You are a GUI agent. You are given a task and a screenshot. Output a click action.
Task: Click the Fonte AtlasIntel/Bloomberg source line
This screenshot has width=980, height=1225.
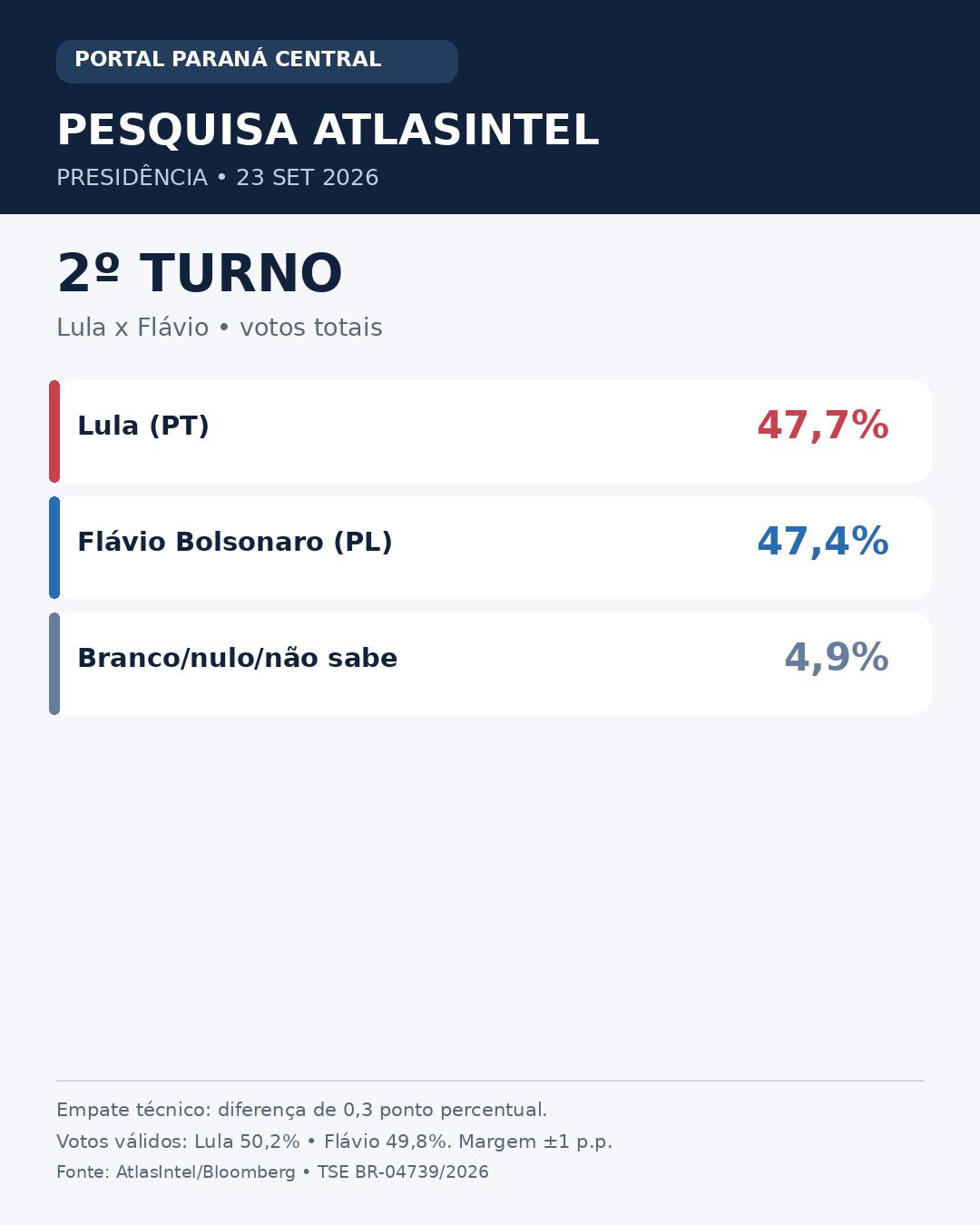point(272,1172)
